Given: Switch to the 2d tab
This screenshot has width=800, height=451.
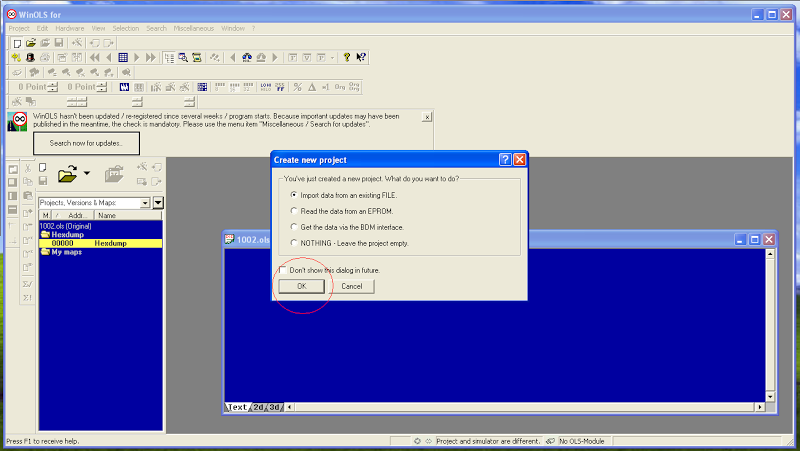Looking at the screenshot, I should [258, 407].
